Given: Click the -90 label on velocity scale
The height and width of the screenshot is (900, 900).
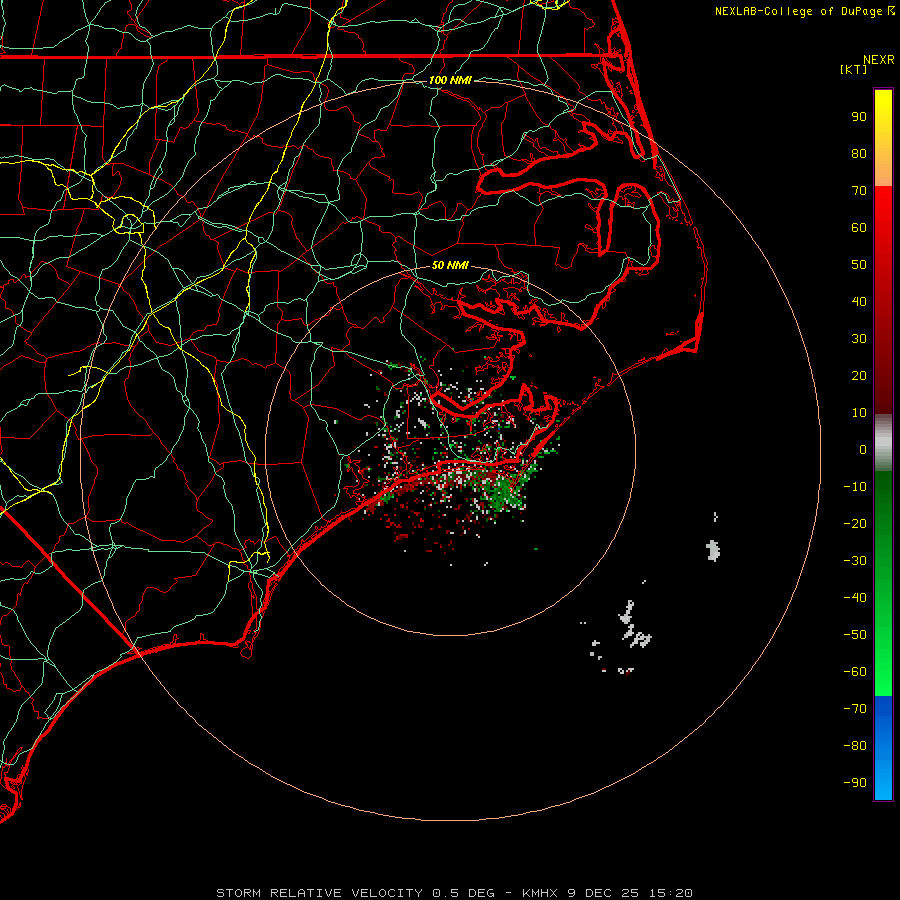Looking at the screenshot, I should coord(855,783).
